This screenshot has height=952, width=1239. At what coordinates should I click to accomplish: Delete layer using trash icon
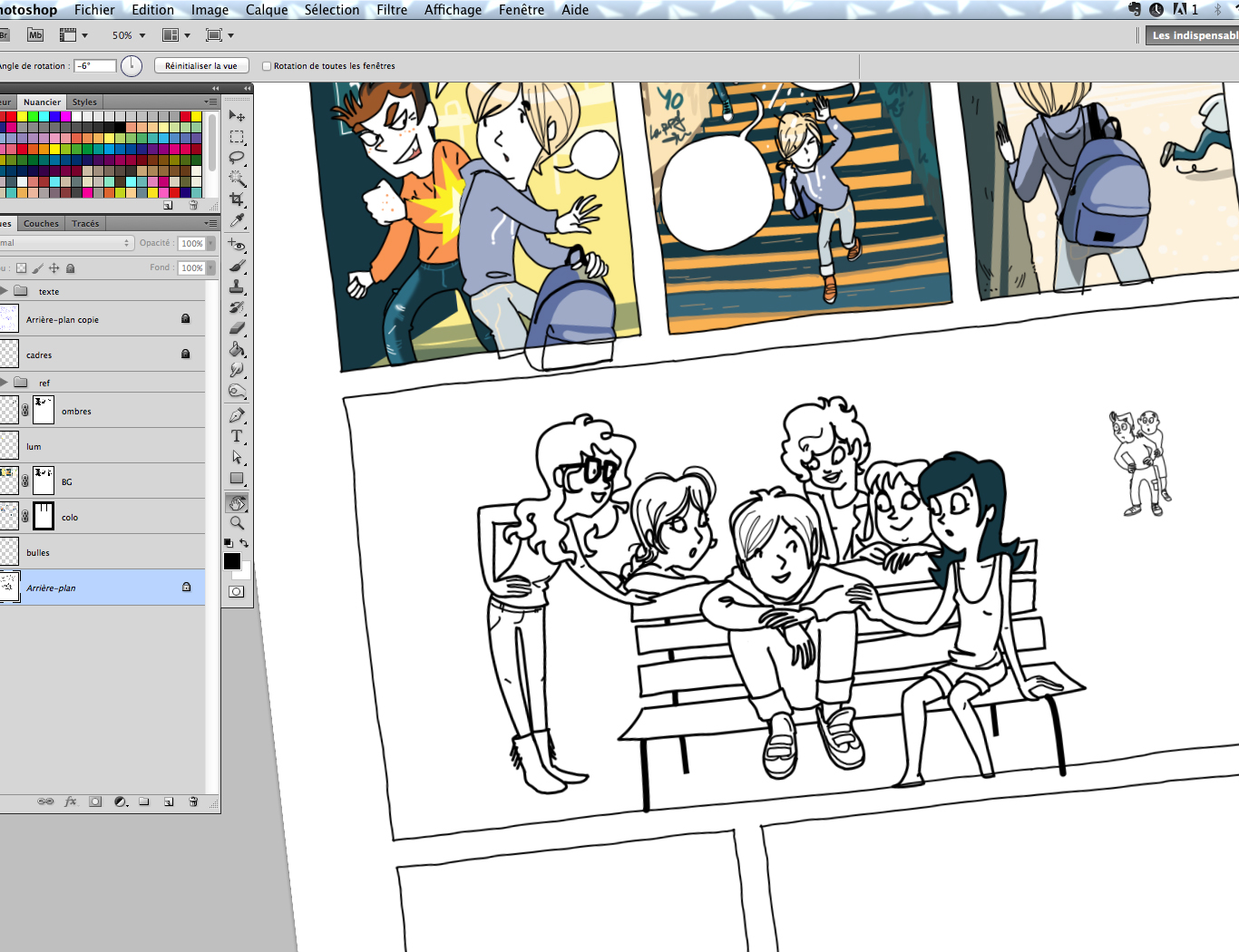click(193, 801)
